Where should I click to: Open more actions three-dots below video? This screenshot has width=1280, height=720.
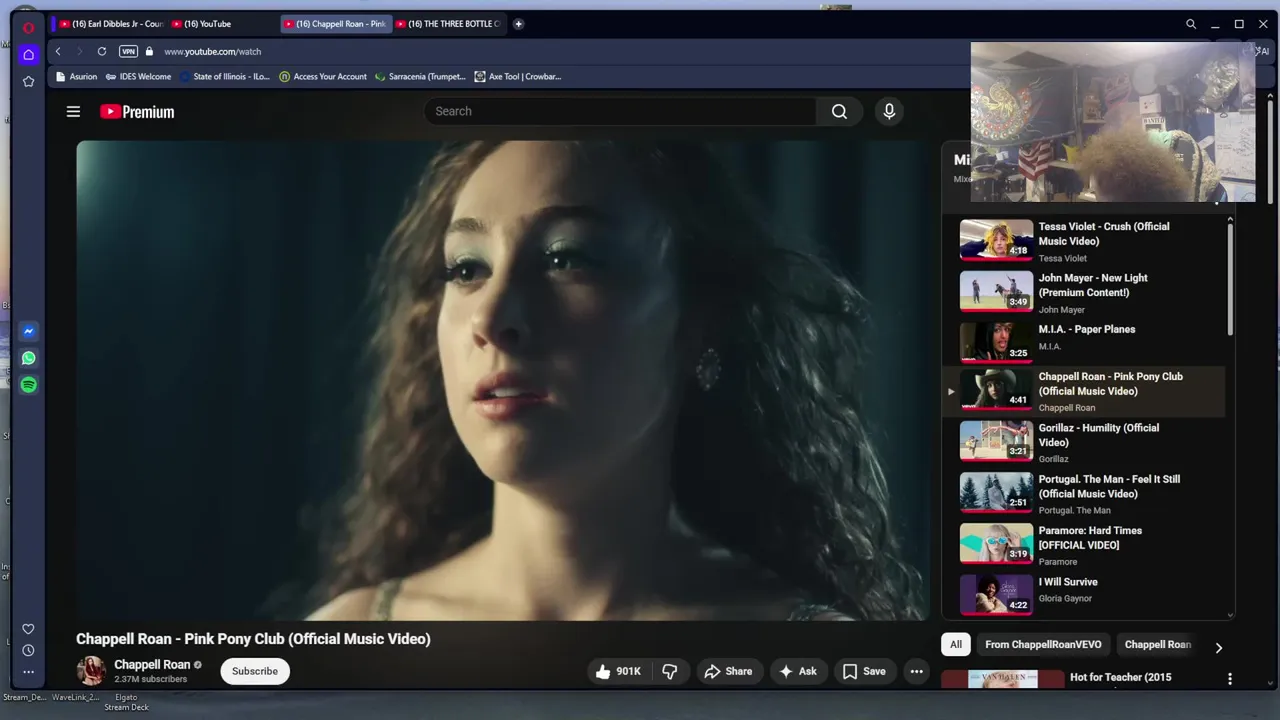(917, 671)
